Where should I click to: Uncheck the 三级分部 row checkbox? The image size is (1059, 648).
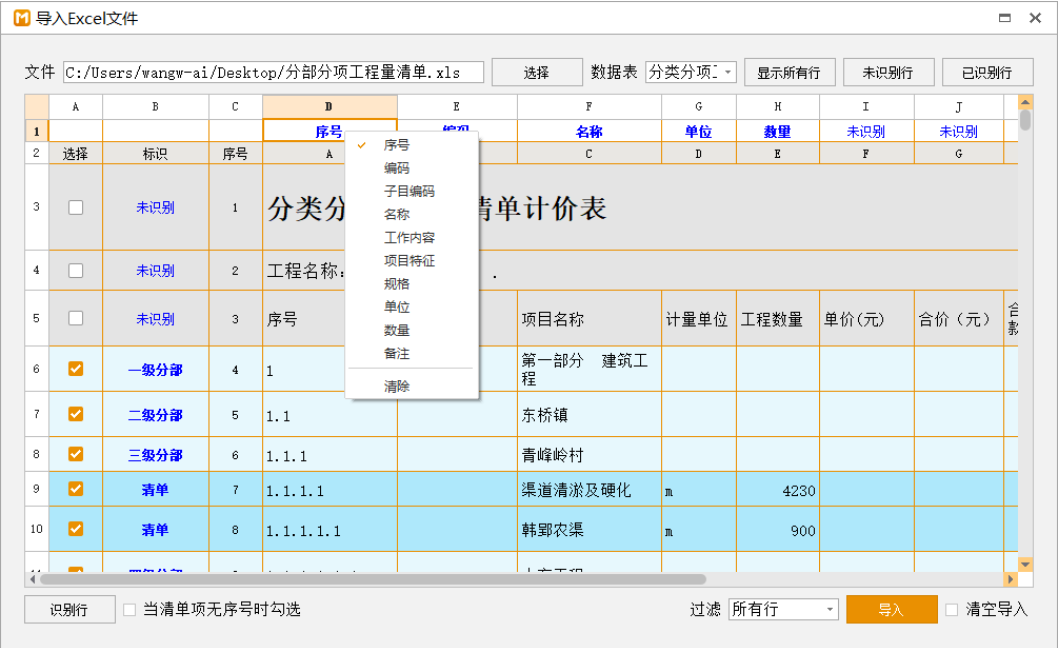pyautogui.click(x=76, y=454)
